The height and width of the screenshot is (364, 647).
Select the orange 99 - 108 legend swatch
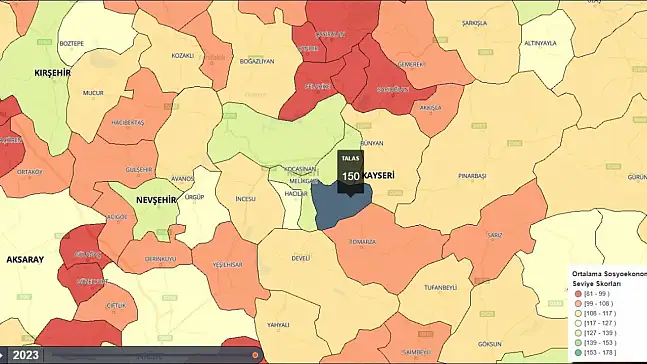point(578,304)
